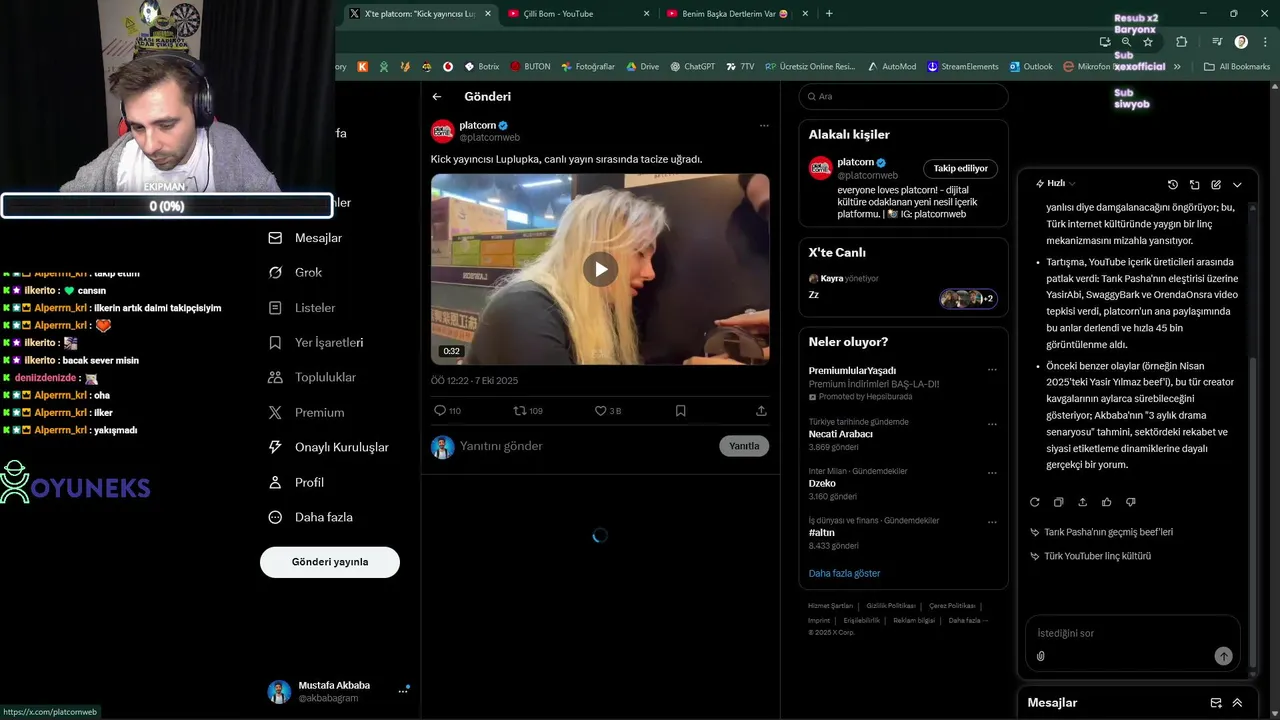The width and height of the screenshot is (1280, 720).
Task: Open the Mustafa Akbaba account menu dots
Action: pyautogui.click(x=403, y=691)
